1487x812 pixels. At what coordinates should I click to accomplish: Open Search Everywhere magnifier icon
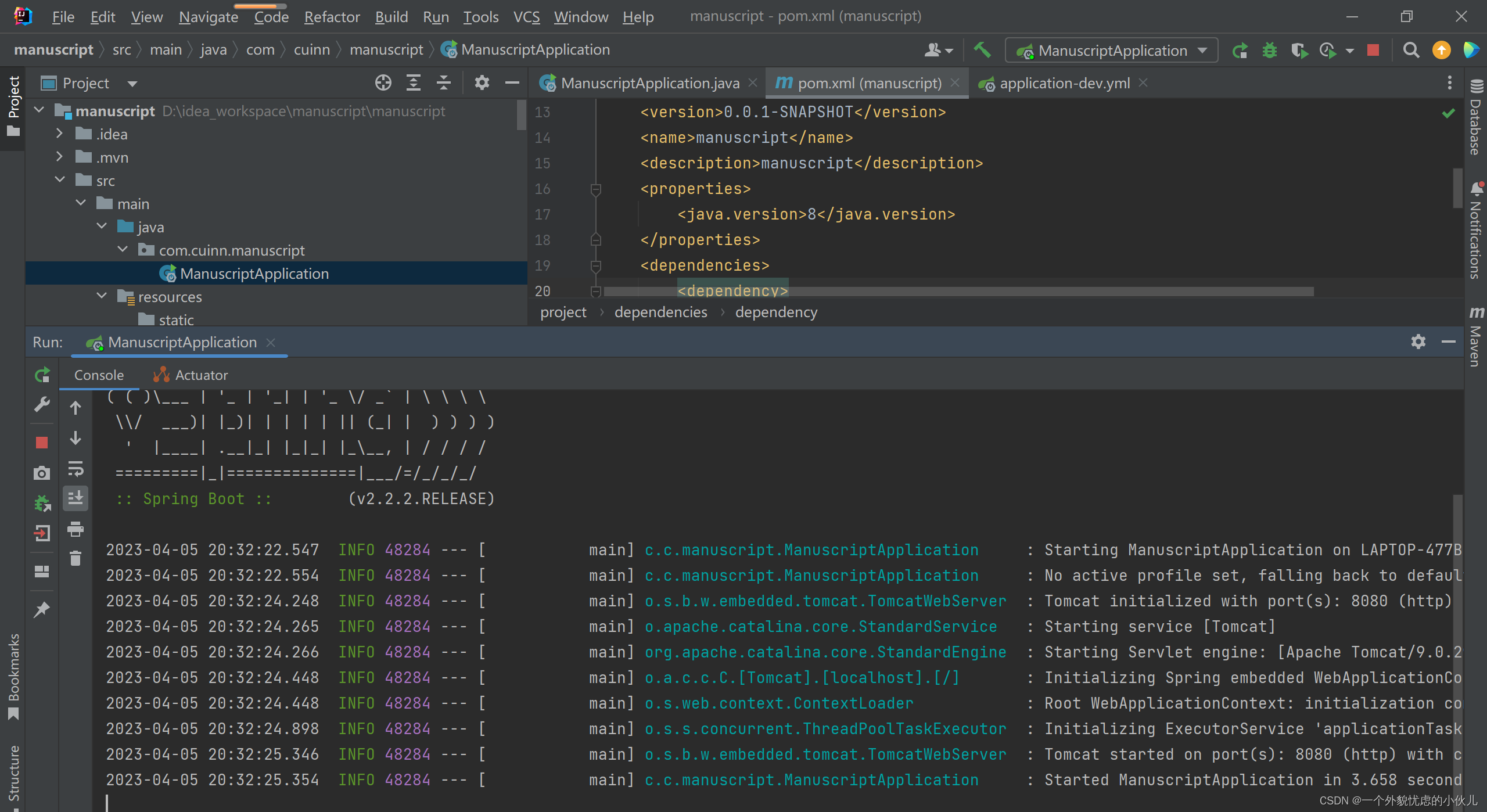(x=1411, y=51)
